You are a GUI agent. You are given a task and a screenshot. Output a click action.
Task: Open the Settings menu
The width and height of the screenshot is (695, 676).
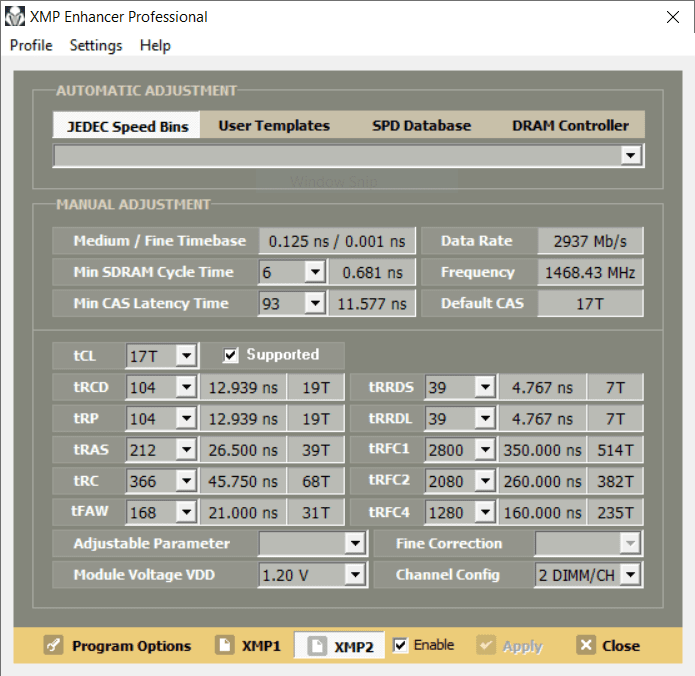pyautogui.click(x=96, y=45)
